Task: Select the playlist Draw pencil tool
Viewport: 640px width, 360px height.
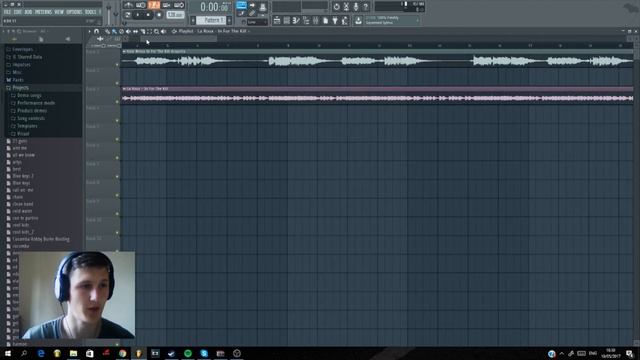Action: point(107,31)
